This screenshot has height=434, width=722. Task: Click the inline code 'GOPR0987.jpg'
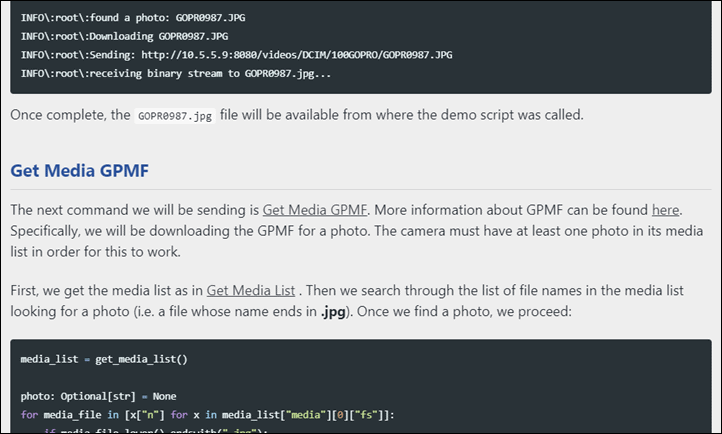(175, 116)
